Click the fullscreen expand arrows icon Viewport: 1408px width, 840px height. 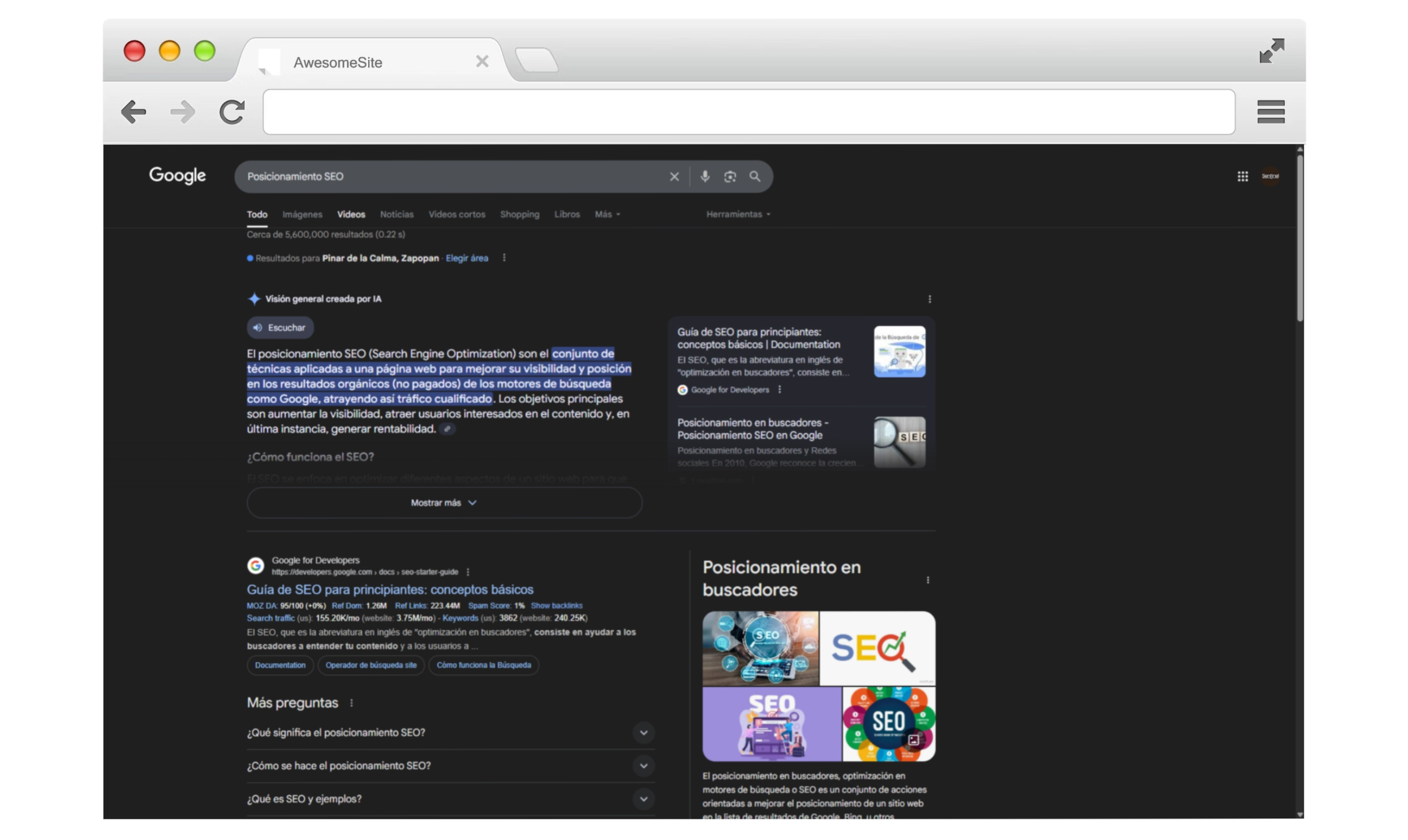tap(1272, 51)
